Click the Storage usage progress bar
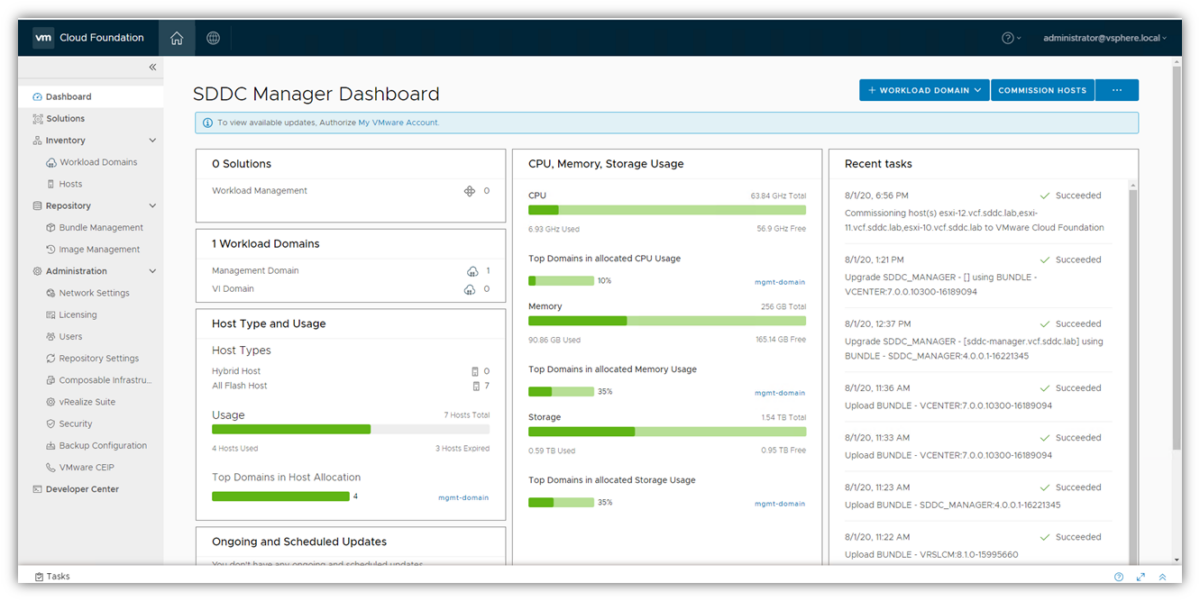 coord(667,432)
